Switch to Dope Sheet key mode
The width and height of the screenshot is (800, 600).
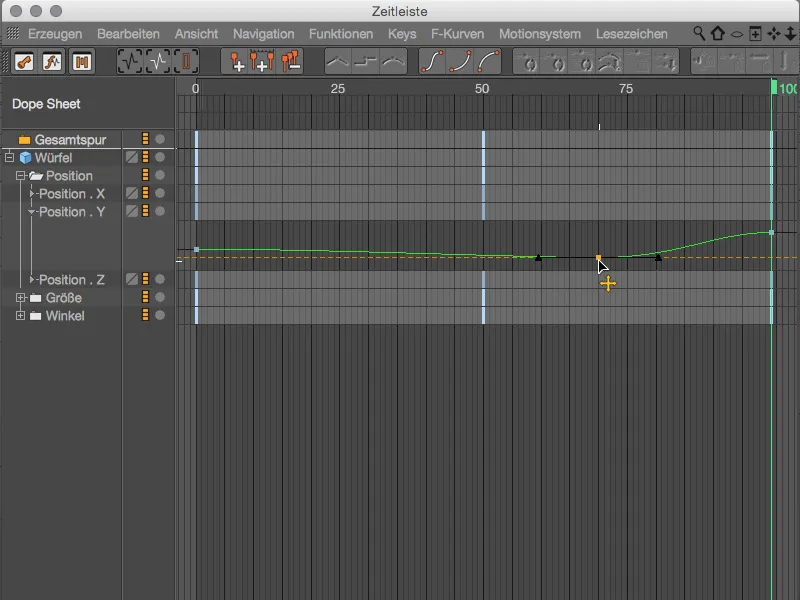coord(24,62)
